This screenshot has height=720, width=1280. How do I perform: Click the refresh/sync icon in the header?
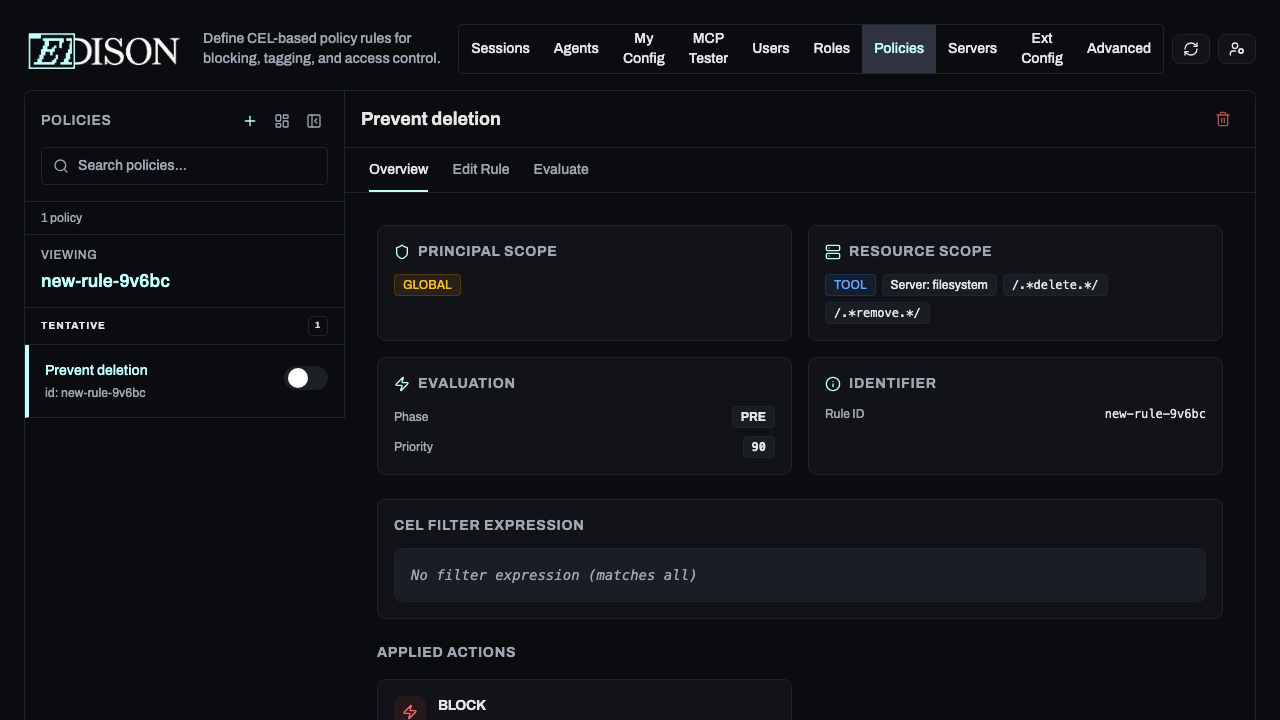(1190, 48)
